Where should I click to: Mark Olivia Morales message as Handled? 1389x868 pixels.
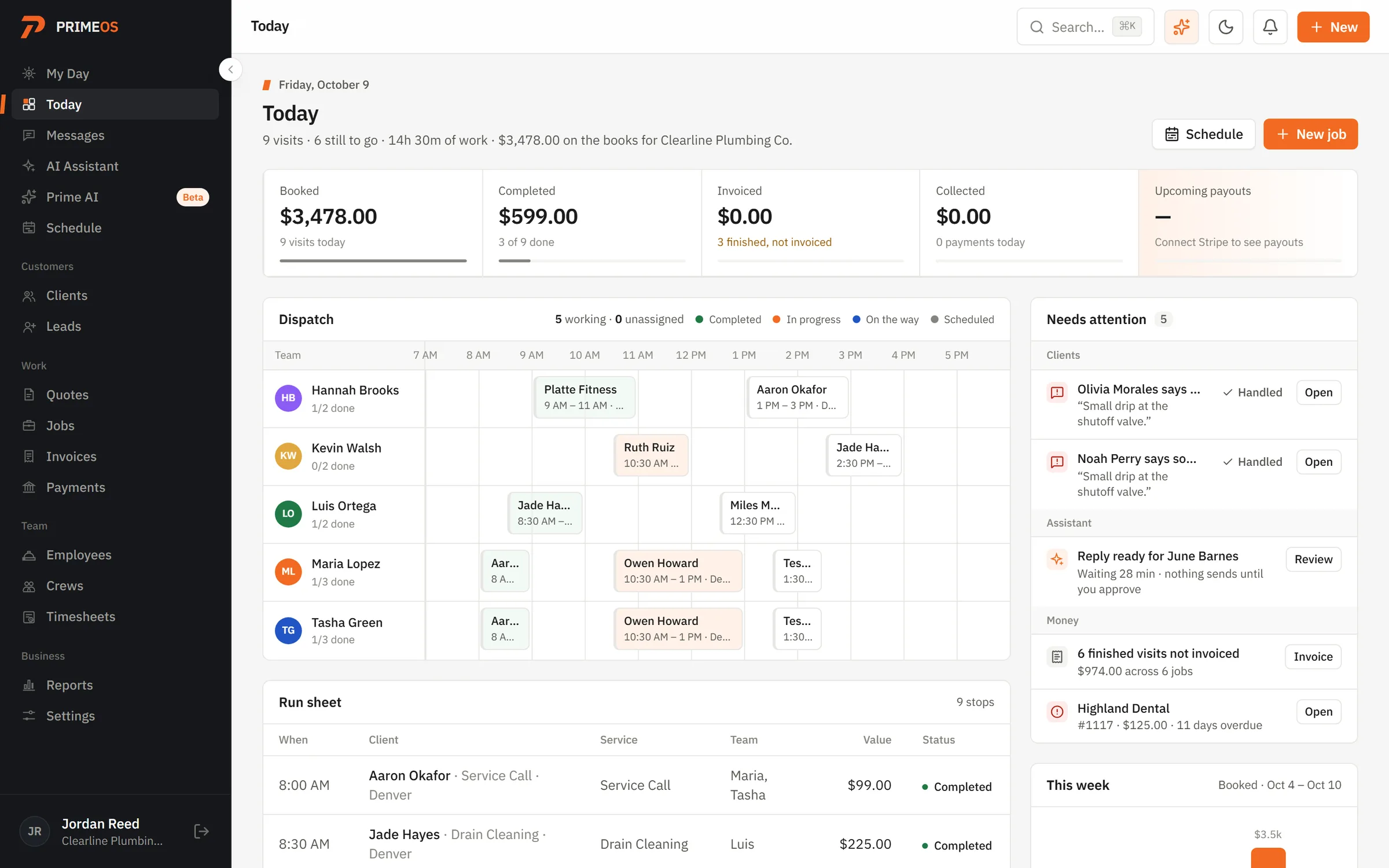click(1252, 392)
